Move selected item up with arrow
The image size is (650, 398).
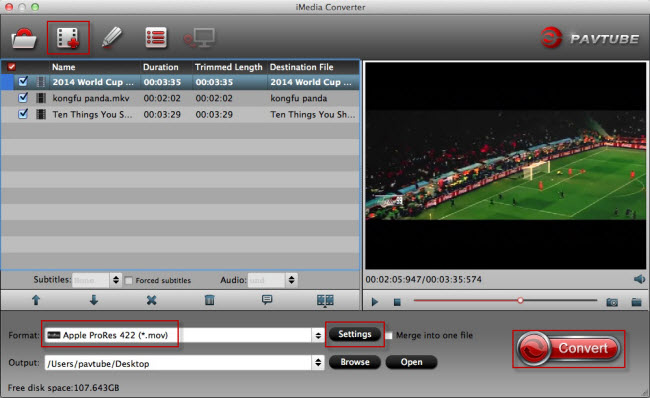36,300
